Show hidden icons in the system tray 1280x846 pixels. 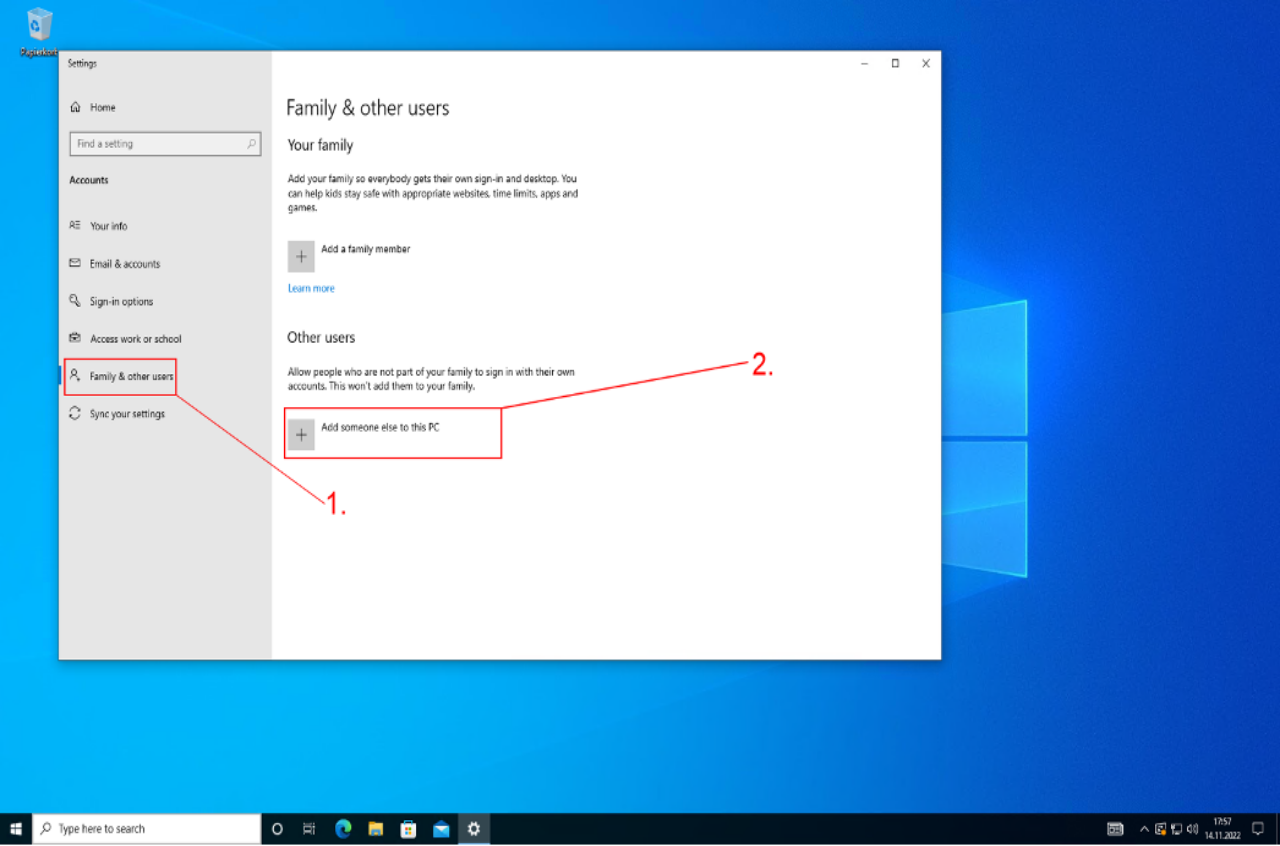(x=1144, y=829)
